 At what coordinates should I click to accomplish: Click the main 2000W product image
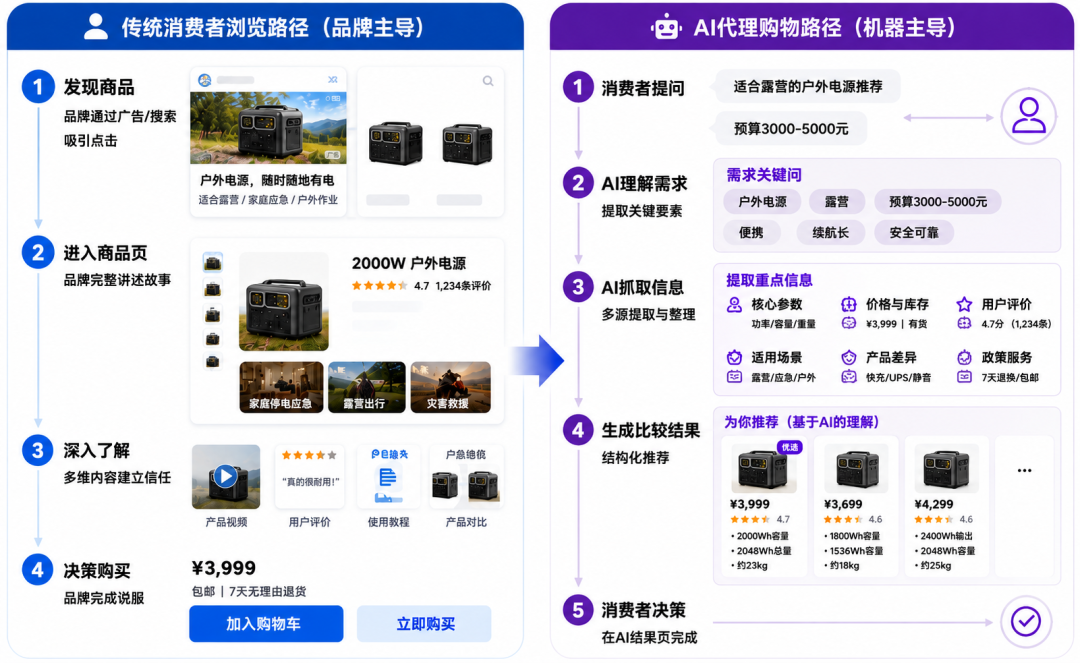[x=284, y=302]
